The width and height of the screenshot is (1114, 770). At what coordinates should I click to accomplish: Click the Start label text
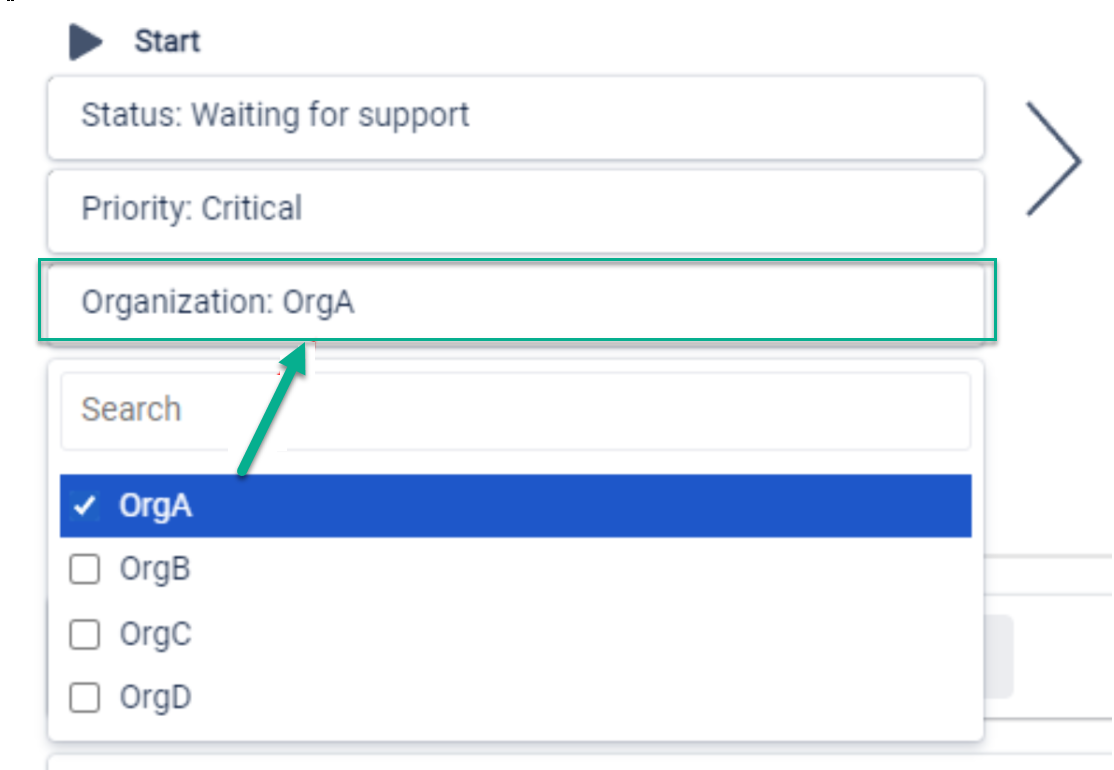point(167,42)
